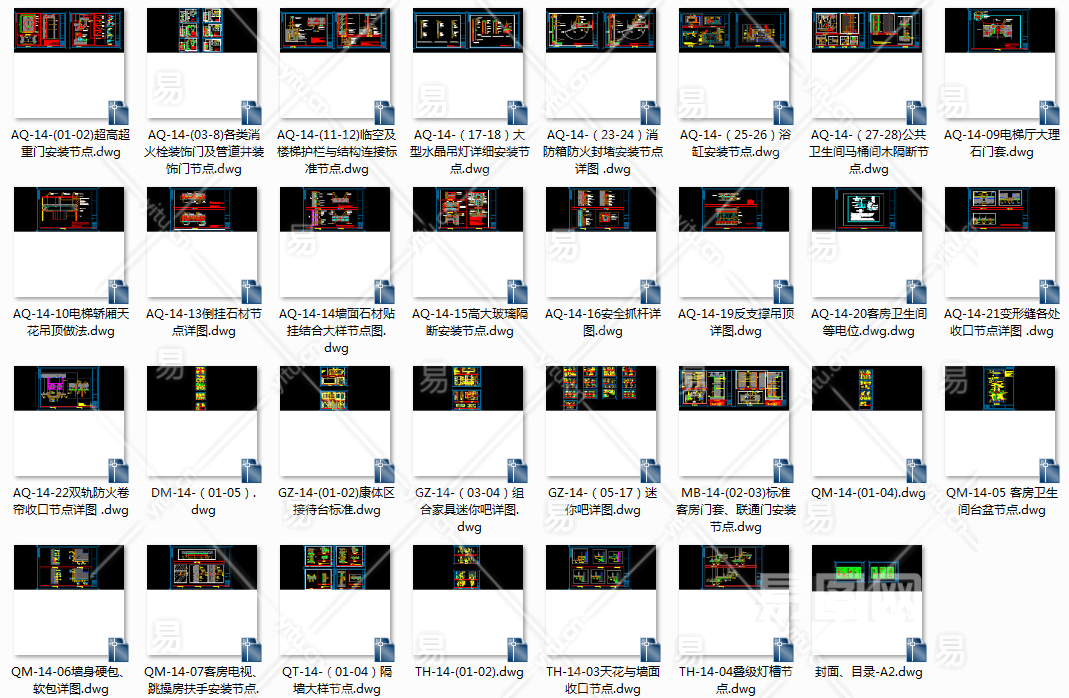
Task: Select QM-14-06墙身硬包、软包详图 thumbnail
Action: coord(69,601)
